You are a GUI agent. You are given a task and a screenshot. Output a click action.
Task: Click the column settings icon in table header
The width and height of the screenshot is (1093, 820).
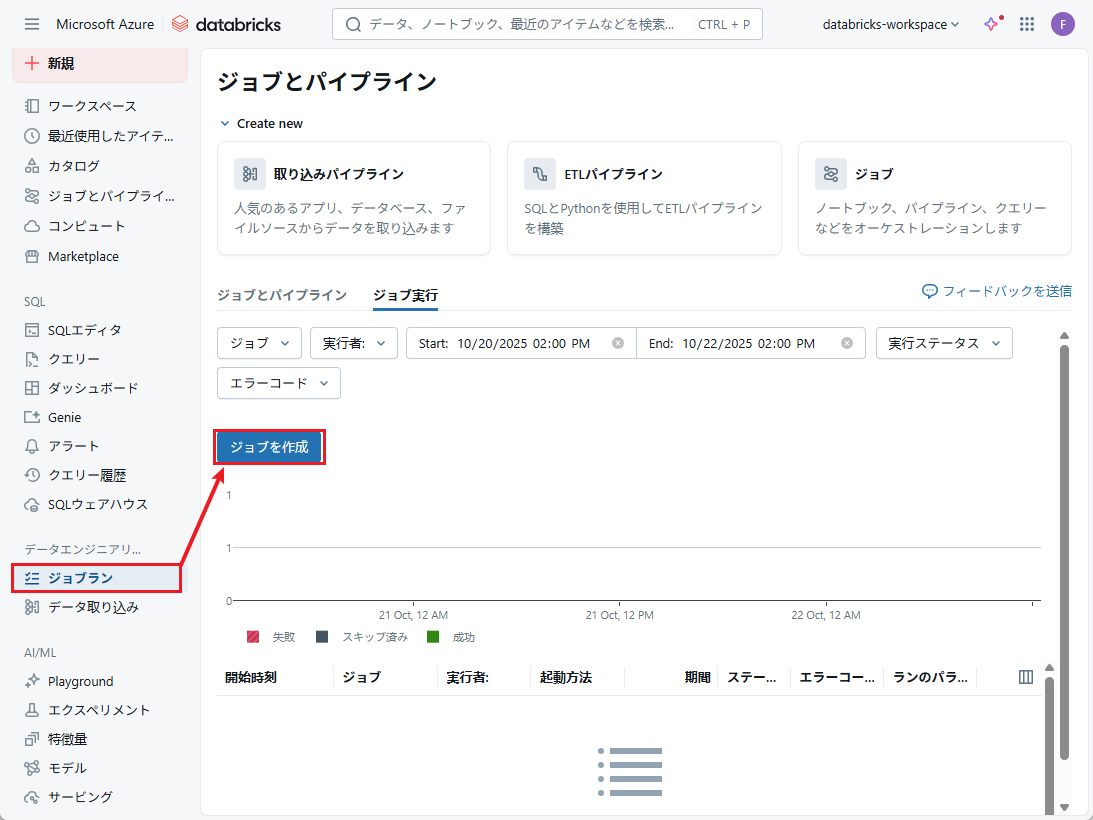click(1025, 677)
